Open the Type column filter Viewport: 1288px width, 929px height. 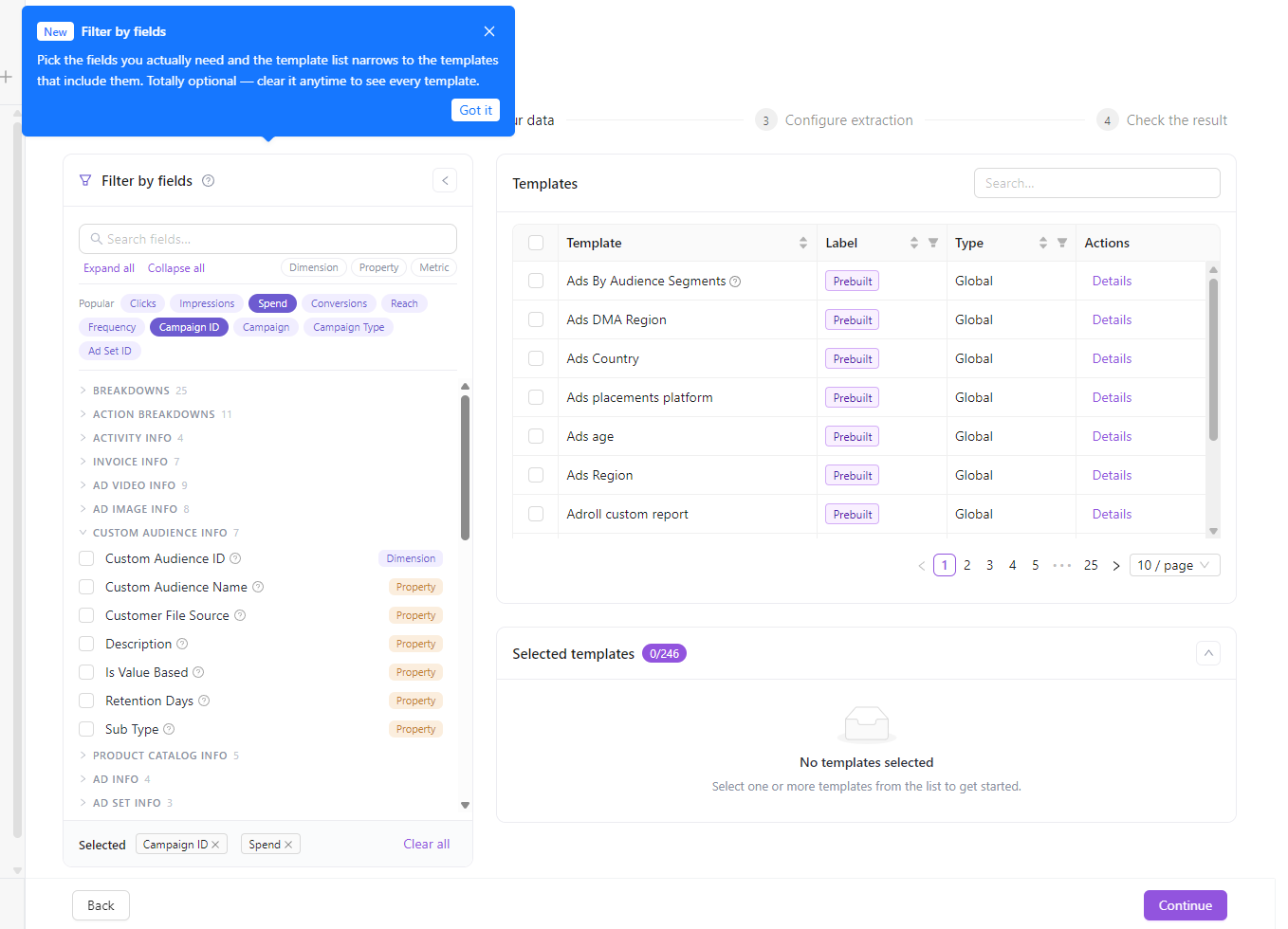1062,243
